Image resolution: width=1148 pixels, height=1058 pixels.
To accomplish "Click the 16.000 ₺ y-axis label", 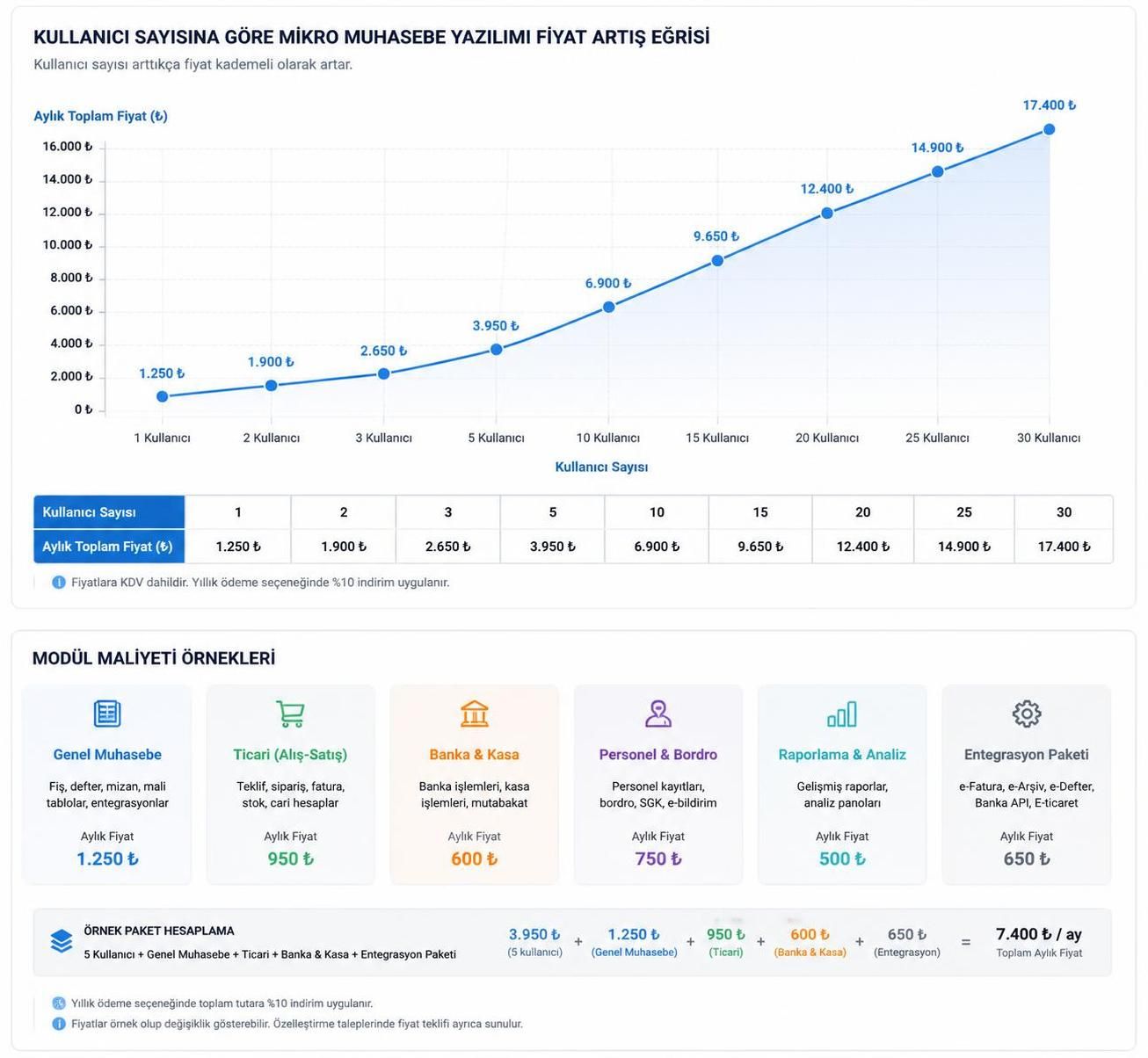I will [x=68, y=147].
